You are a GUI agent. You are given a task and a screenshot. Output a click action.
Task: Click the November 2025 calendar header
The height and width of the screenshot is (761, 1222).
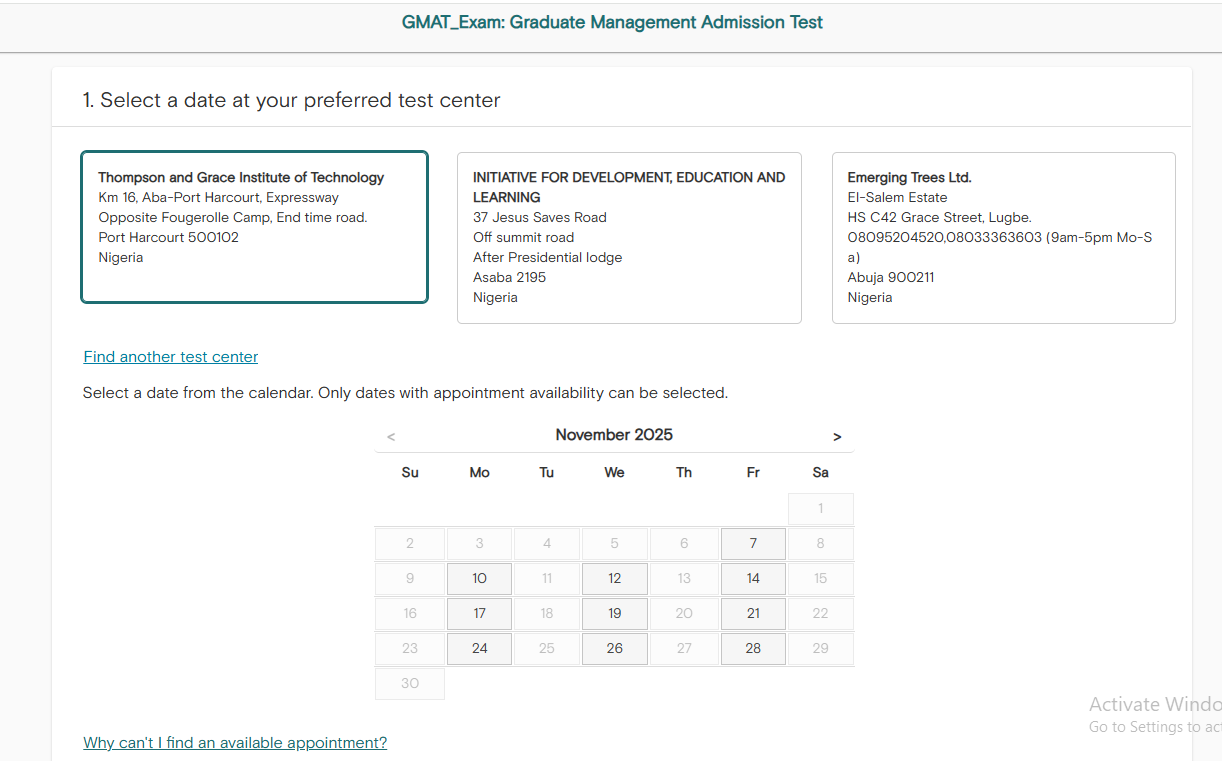point(614,435)
